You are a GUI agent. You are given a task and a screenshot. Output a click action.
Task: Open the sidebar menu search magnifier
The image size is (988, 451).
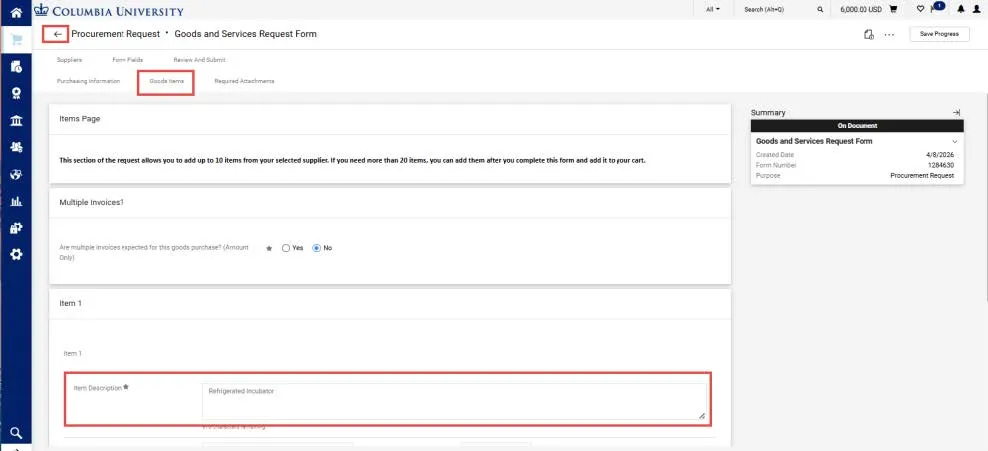point(16,433)
